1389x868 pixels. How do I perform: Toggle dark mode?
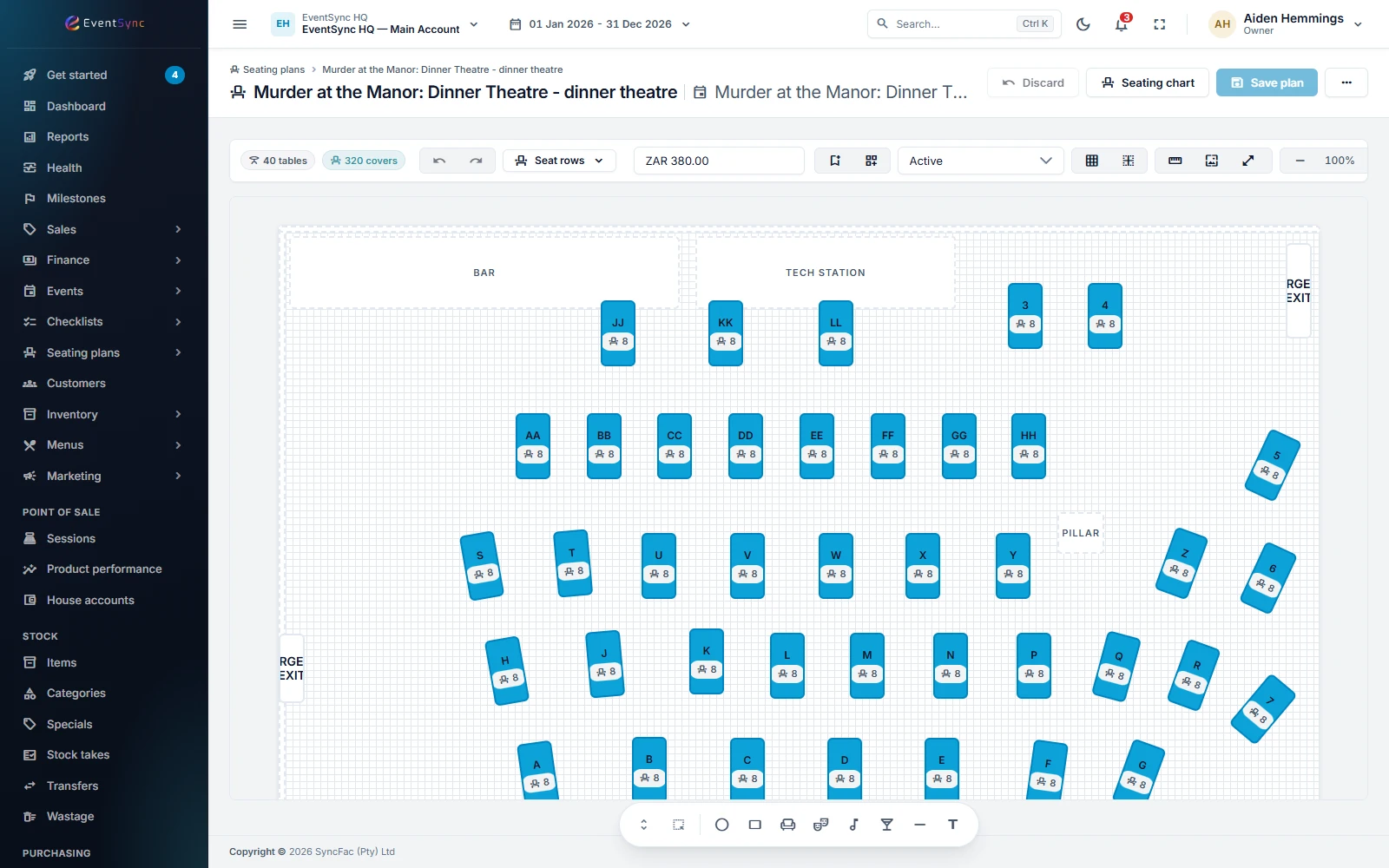click(x=1083, y=24)
